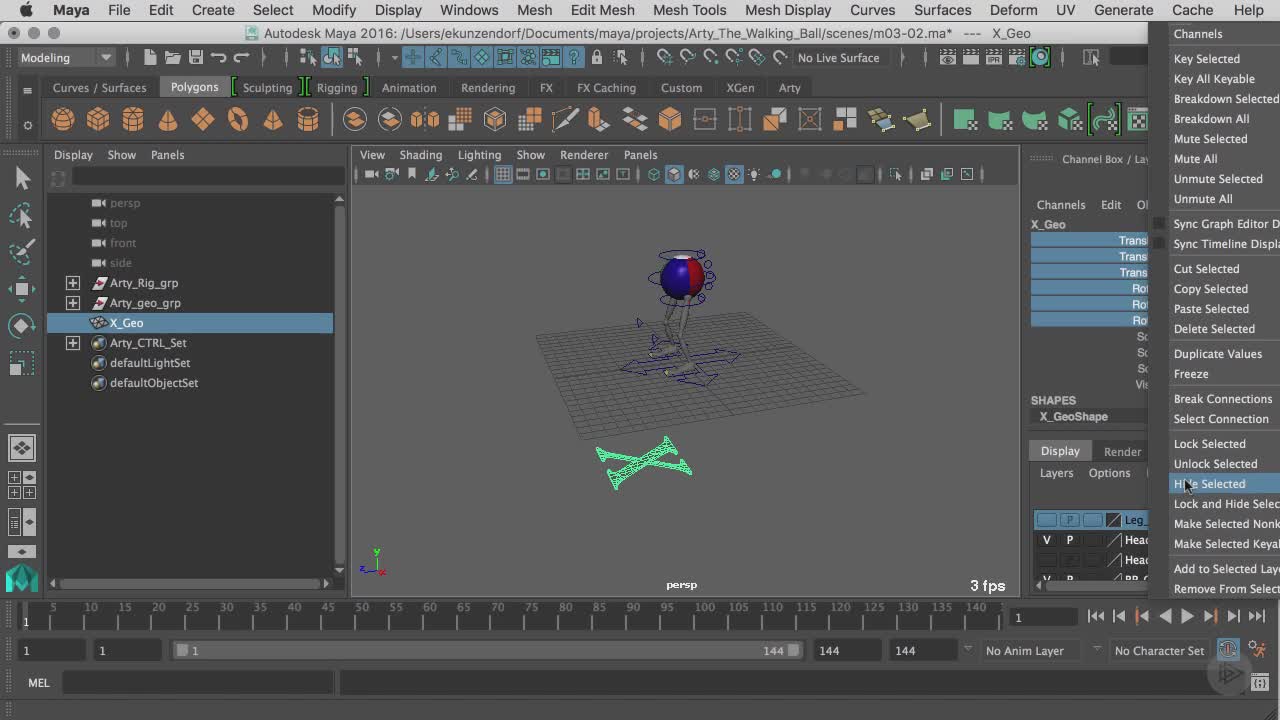This screenshot has width=1280, height=720.
Task: Click the Render layer tab
Action: tap(1122, 451)
